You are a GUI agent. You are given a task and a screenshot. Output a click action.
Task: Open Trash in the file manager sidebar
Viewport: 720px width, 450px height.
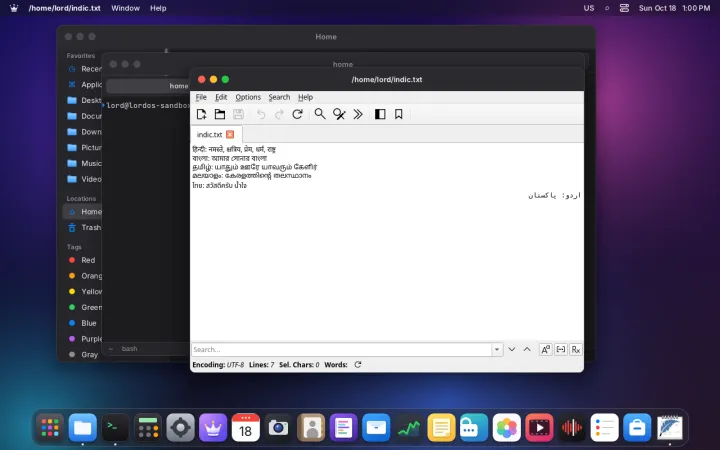83,227
